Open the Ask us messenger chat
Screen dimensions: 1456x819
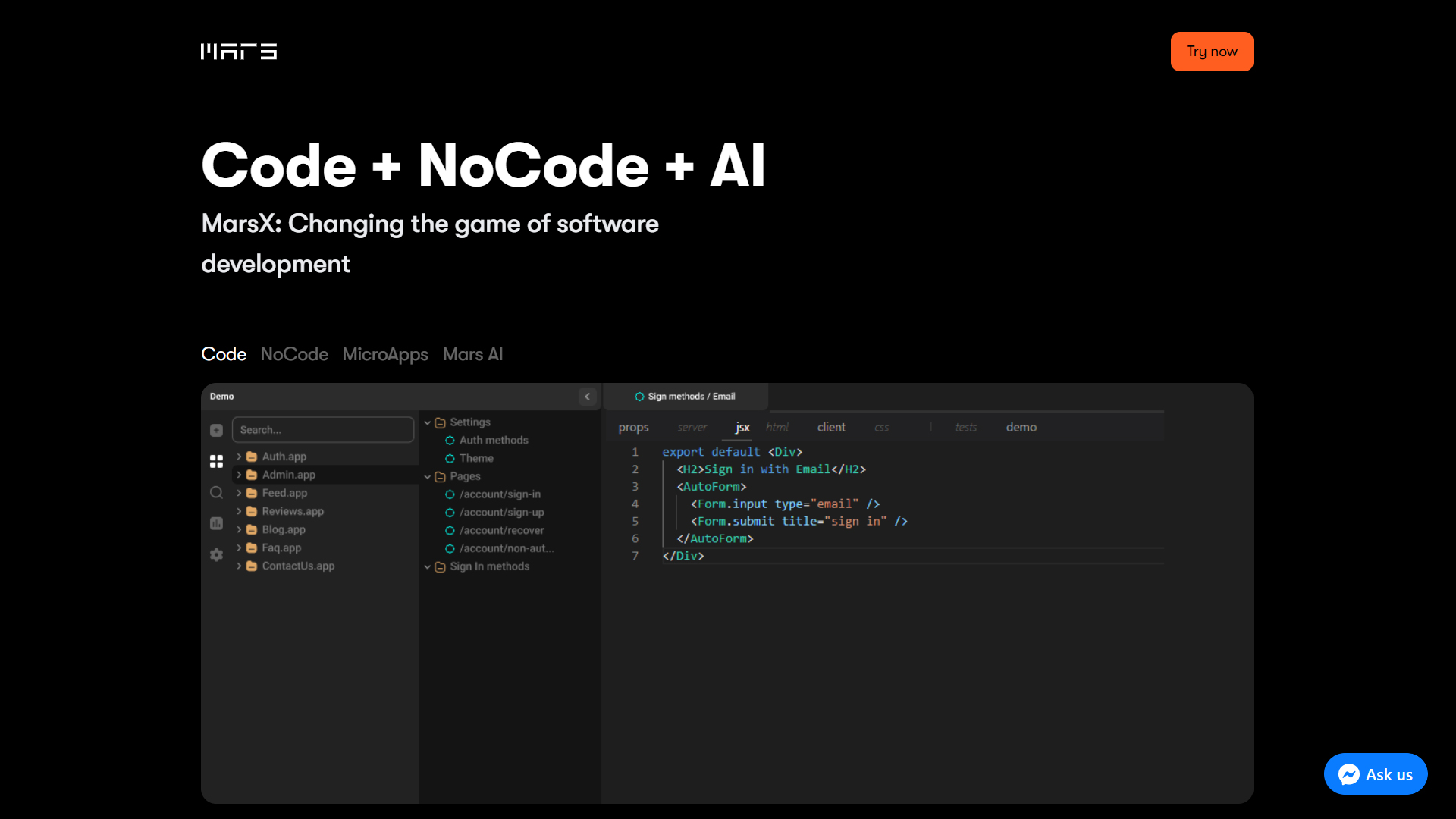(1376, 774)
